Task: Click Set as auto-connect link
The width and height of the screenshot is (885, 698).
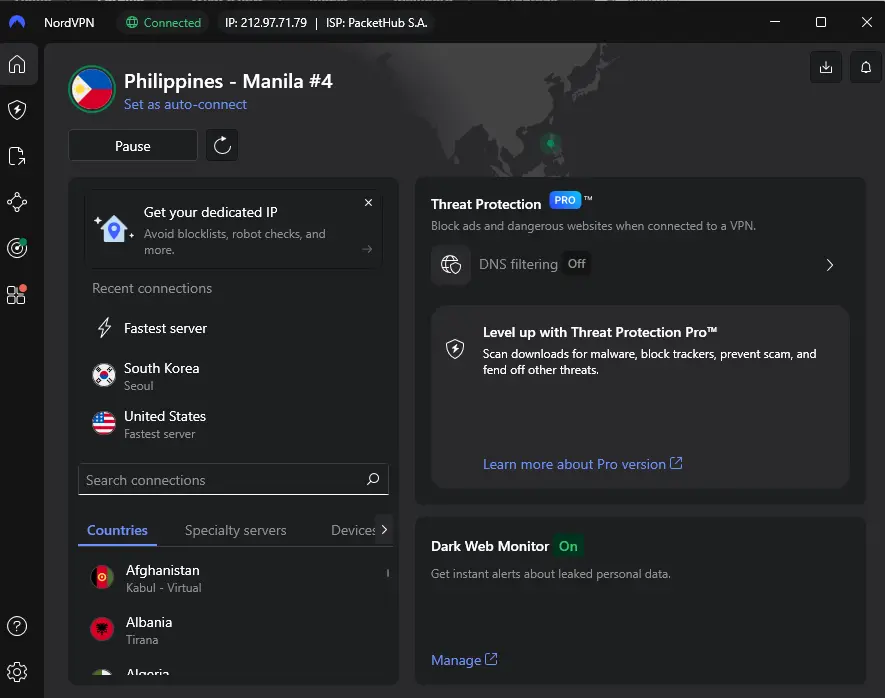Action: click(x=185, y=104)
